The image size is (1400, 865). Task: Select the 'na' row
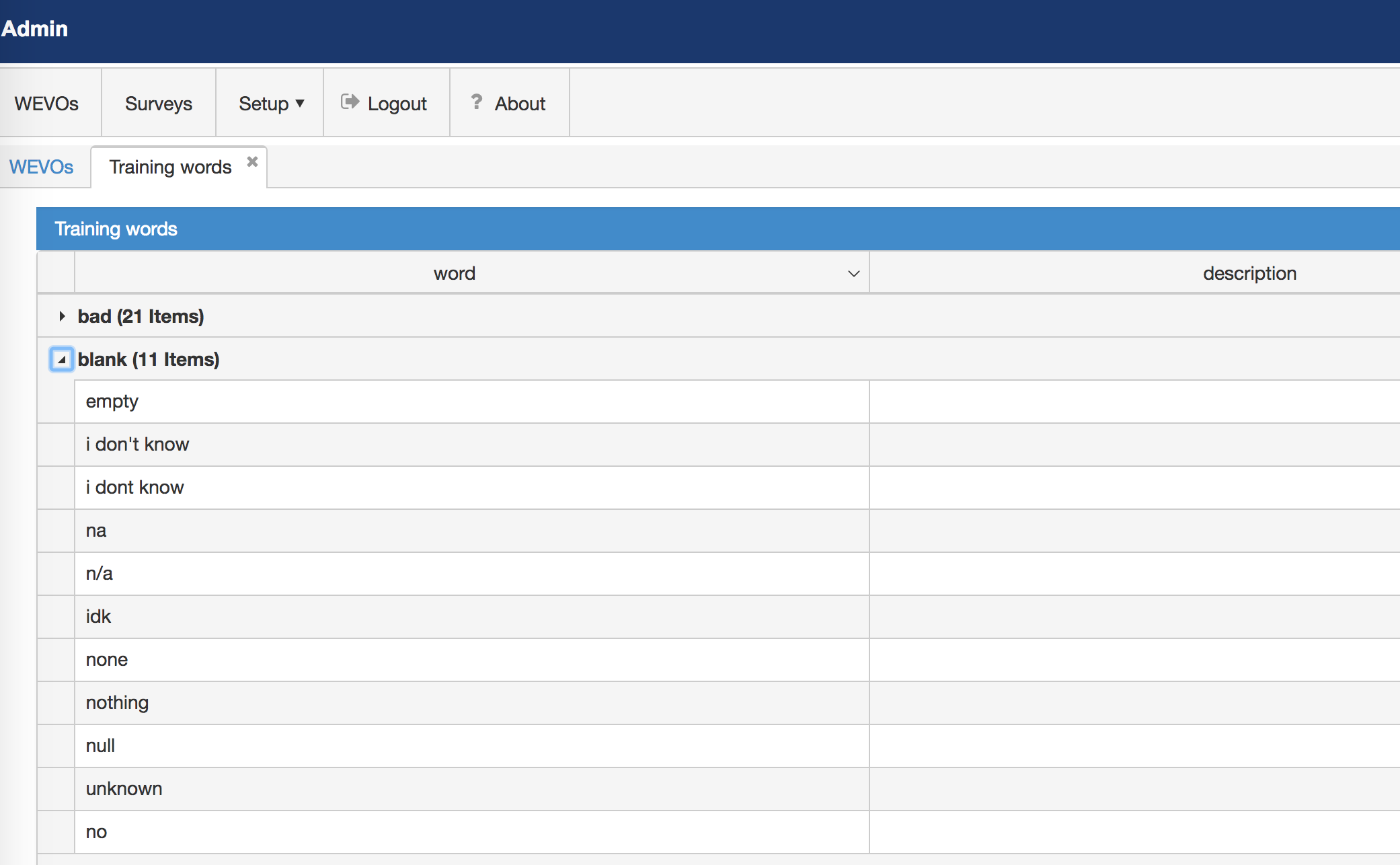tap(719, 531)
